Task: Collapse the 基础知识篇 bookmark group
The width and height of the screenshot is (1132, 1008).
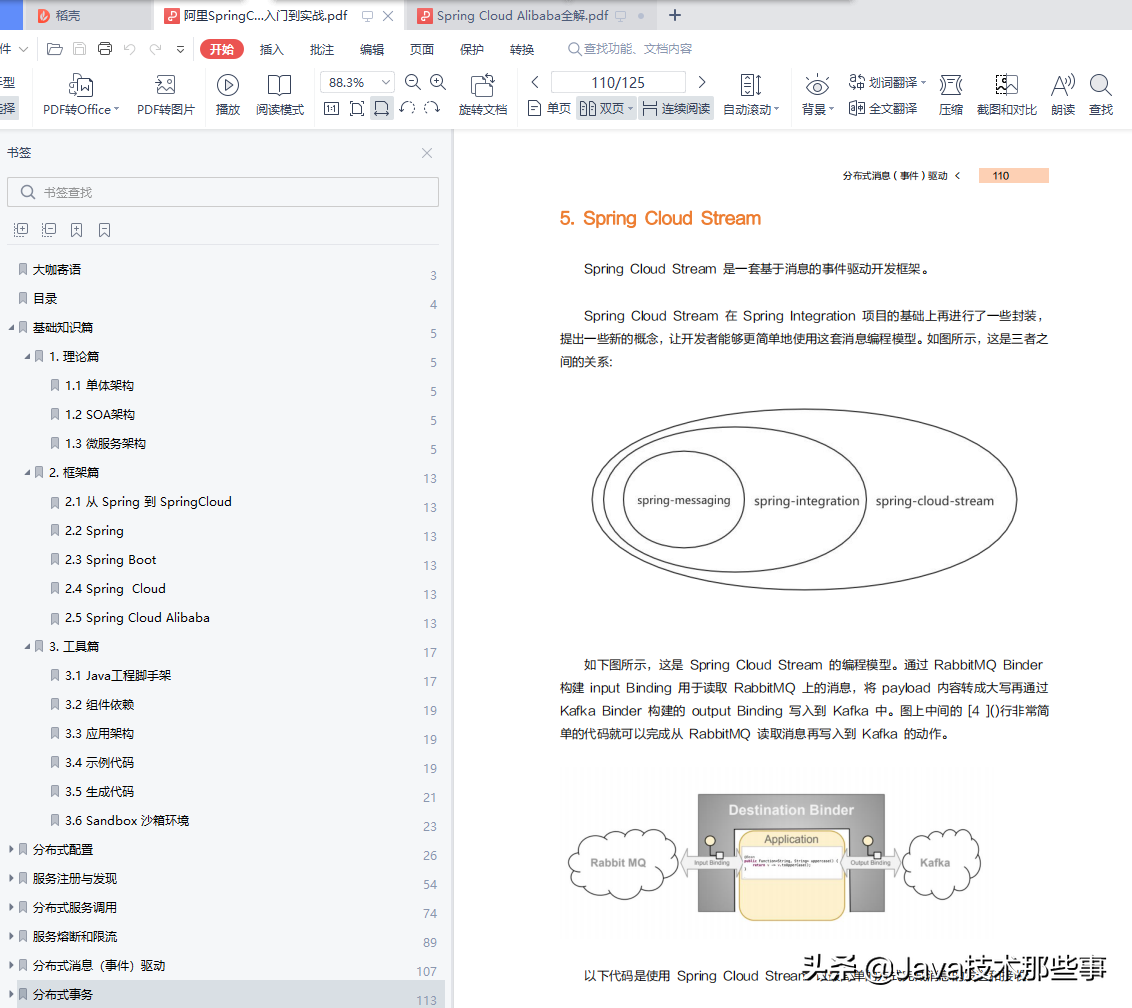Action: 12,328
